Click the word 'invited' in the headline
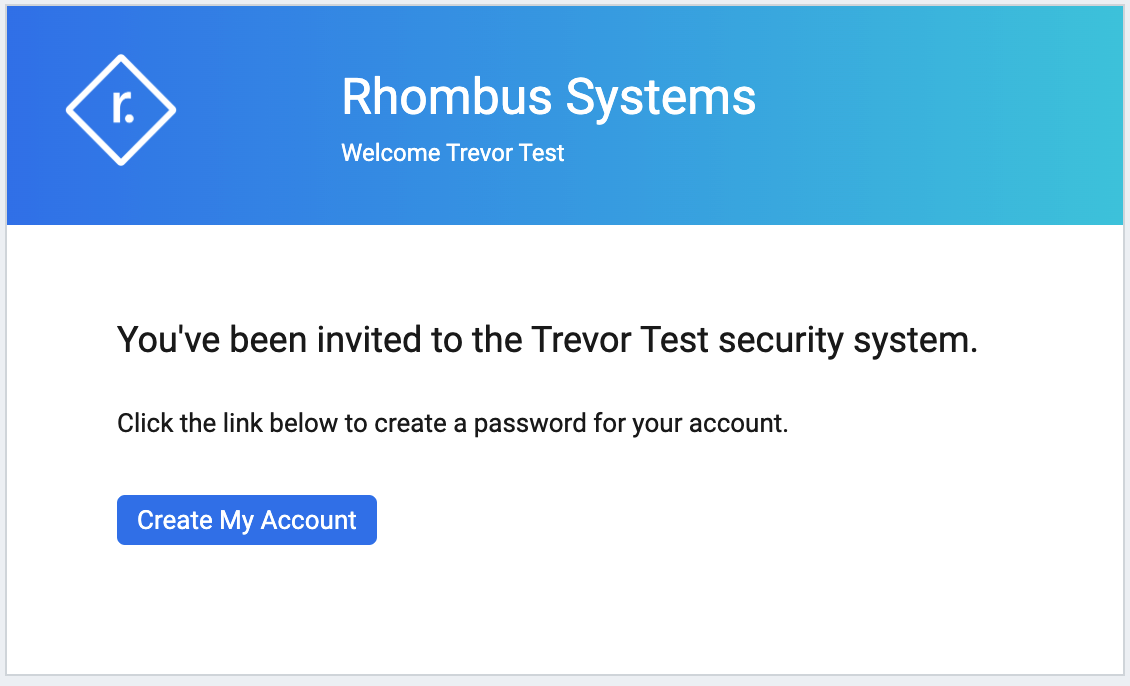The image size is (1130, 686). (369, 339)
